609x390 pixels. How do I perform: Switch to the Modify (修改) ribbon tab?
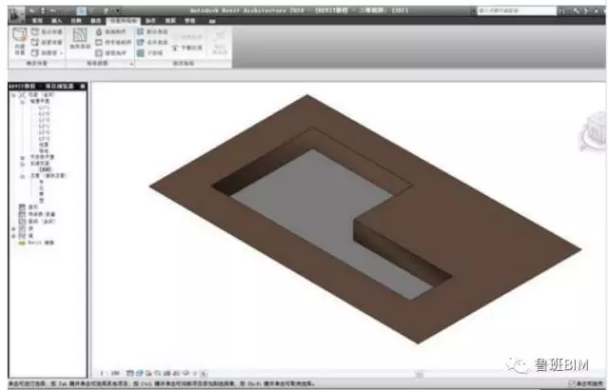(96, 21)
